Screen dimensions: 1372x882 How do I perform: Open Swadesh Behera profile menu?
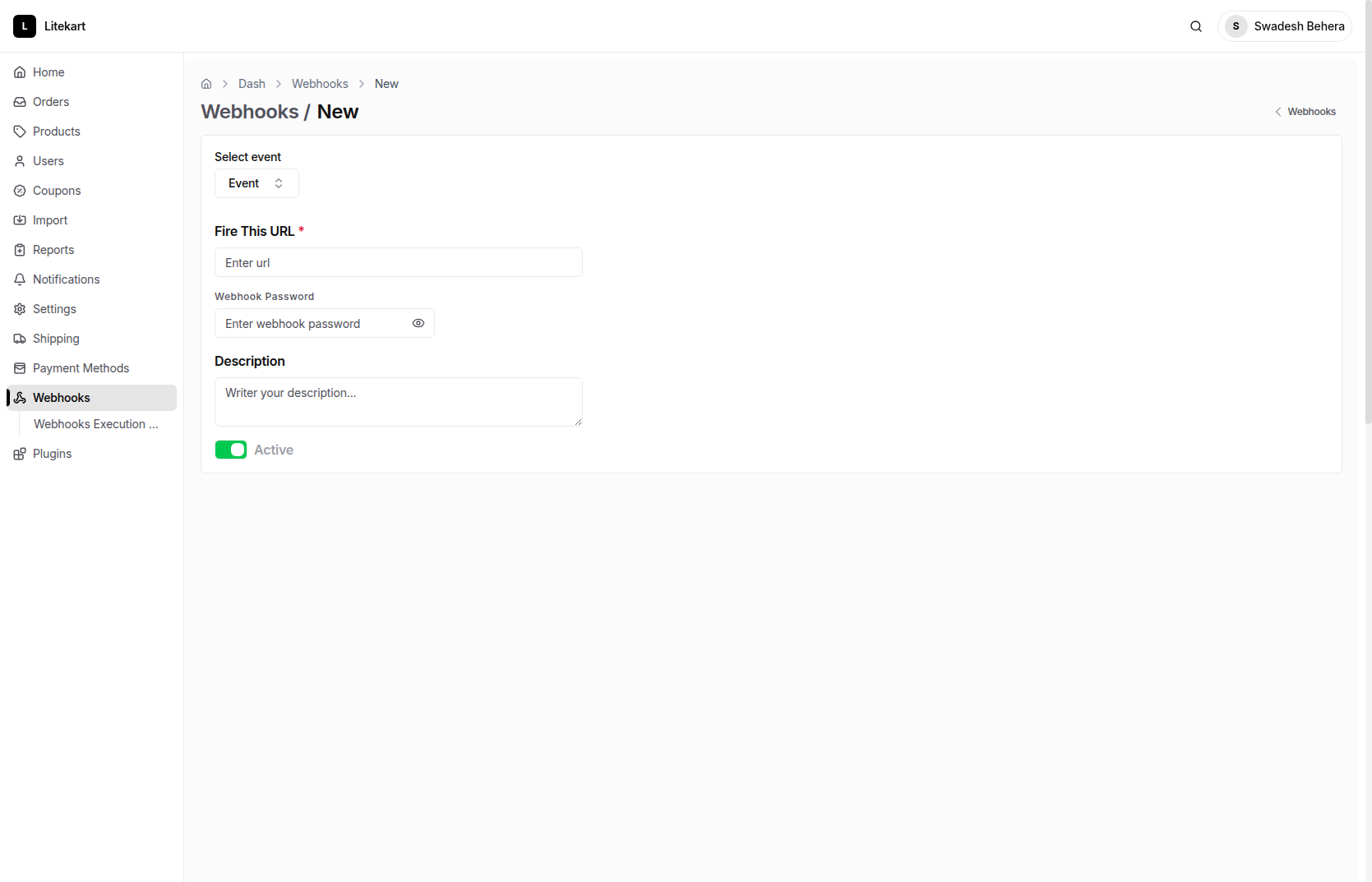pyautogui.click(x=1284, y=26)
